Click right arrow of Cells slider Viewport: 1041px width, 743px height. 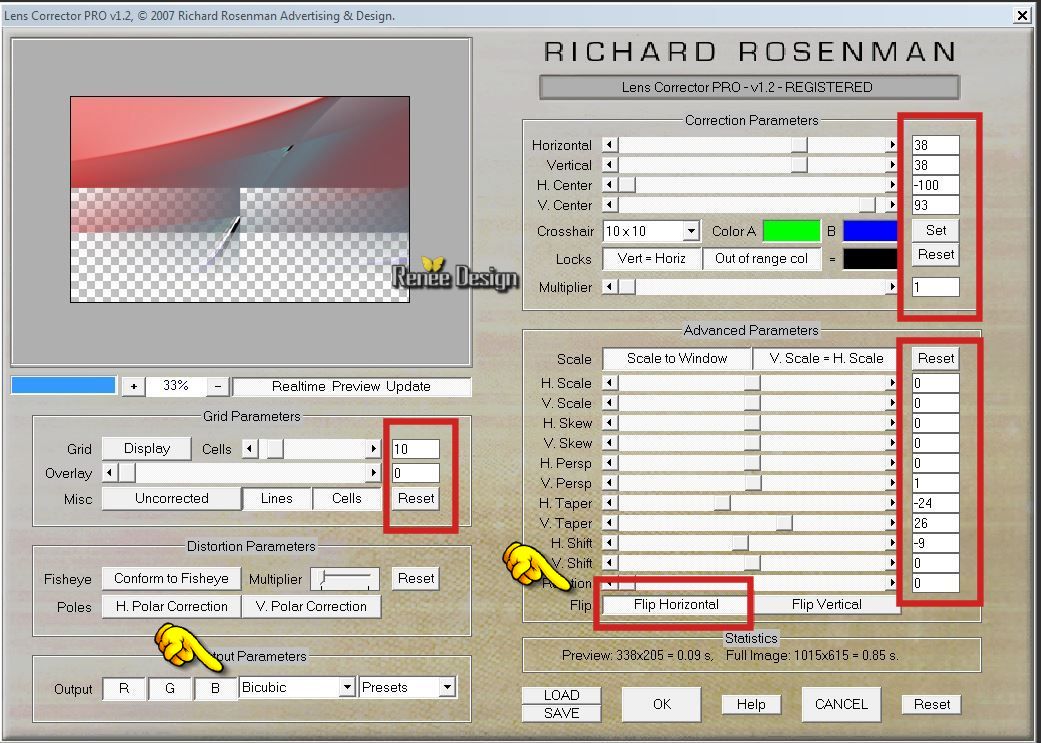click(374, 449)
